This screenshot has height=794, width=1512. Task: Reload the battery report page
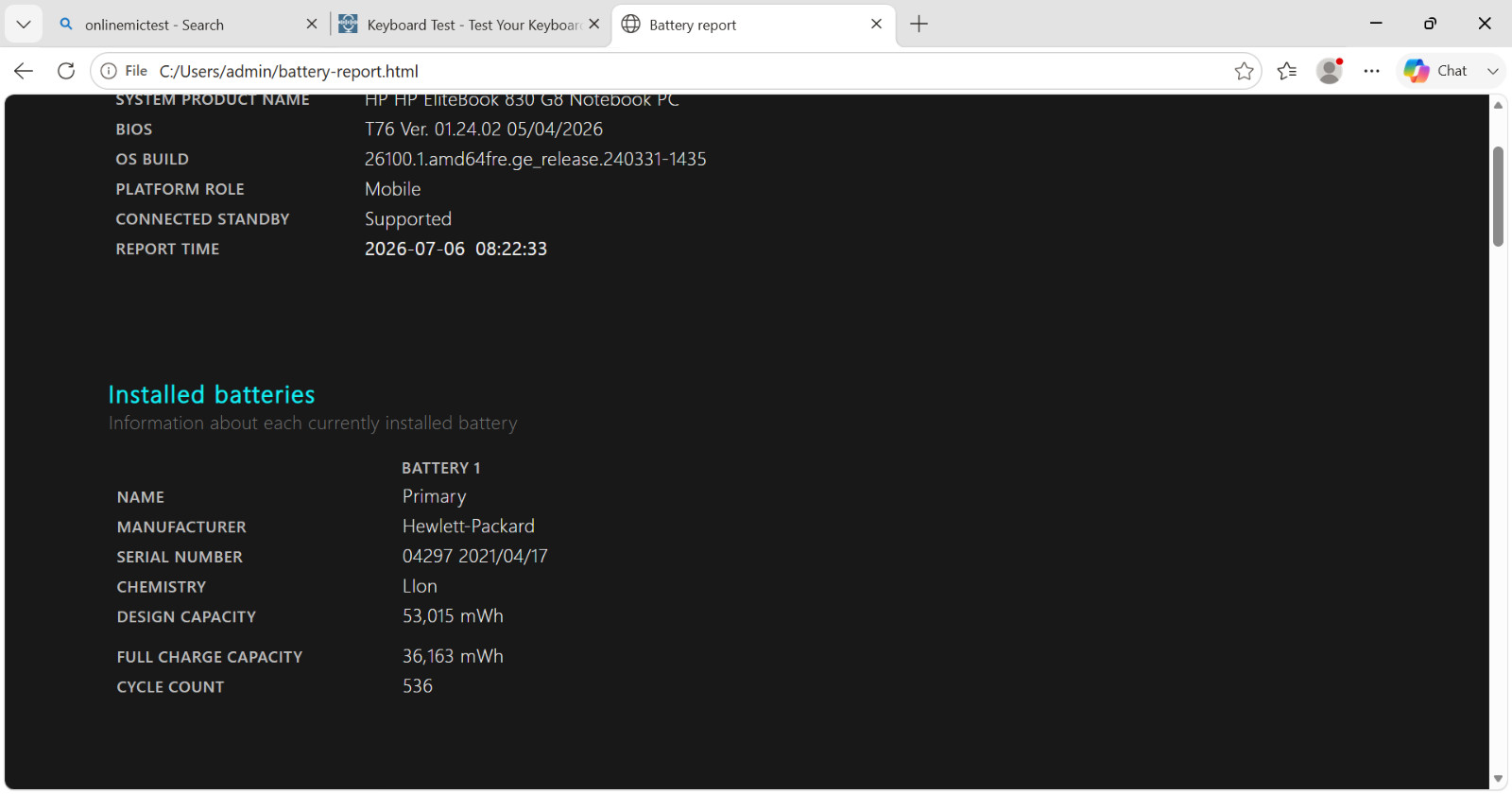coord(66,71)
